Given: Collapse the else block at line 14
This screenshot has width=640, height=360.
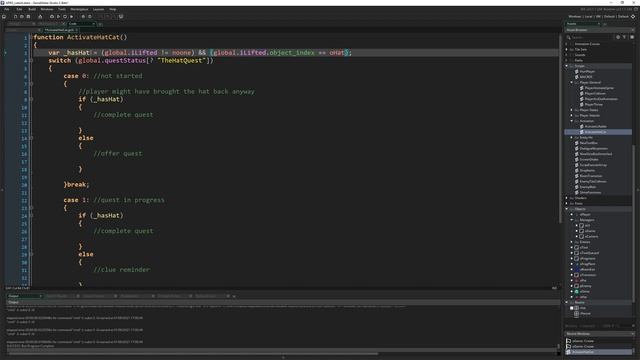Looking at the screenshot, I should [31, 138].
